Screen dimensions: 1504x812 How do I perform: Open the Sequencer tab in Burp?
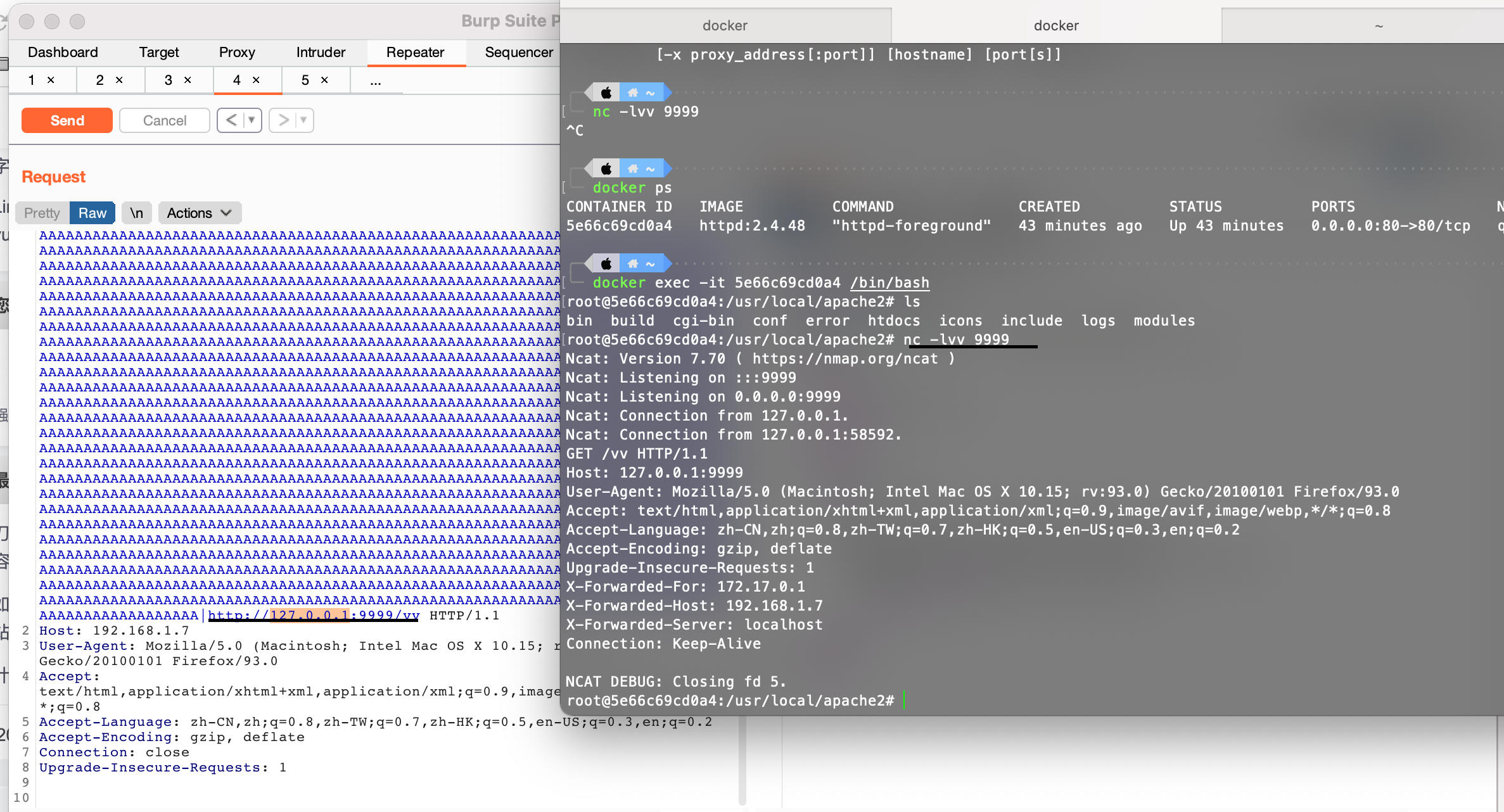[x=518, y=53]
